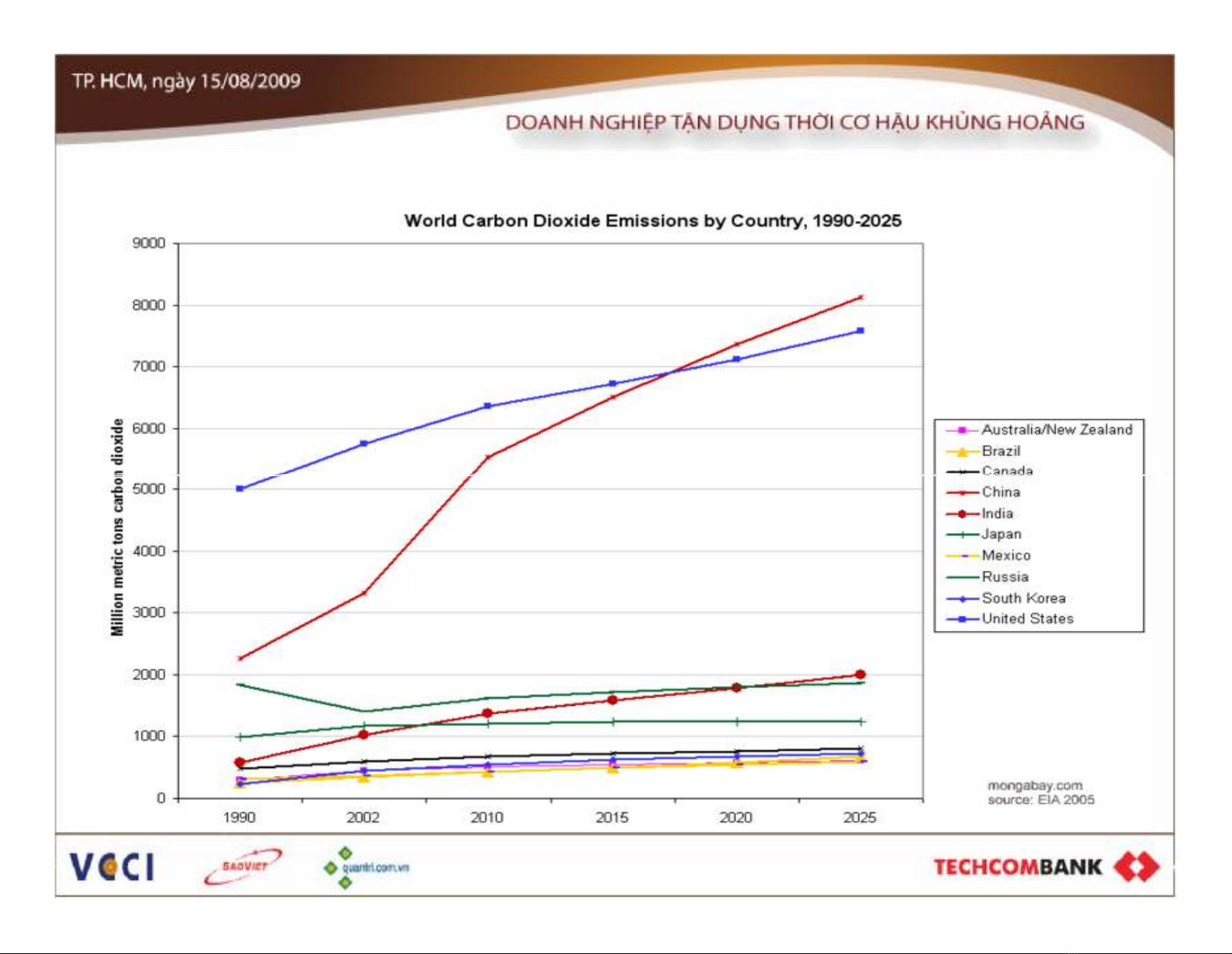Click the quantri.com.vn diamond logo
This screenshot has height=954, width=1232.
(345, 868)
